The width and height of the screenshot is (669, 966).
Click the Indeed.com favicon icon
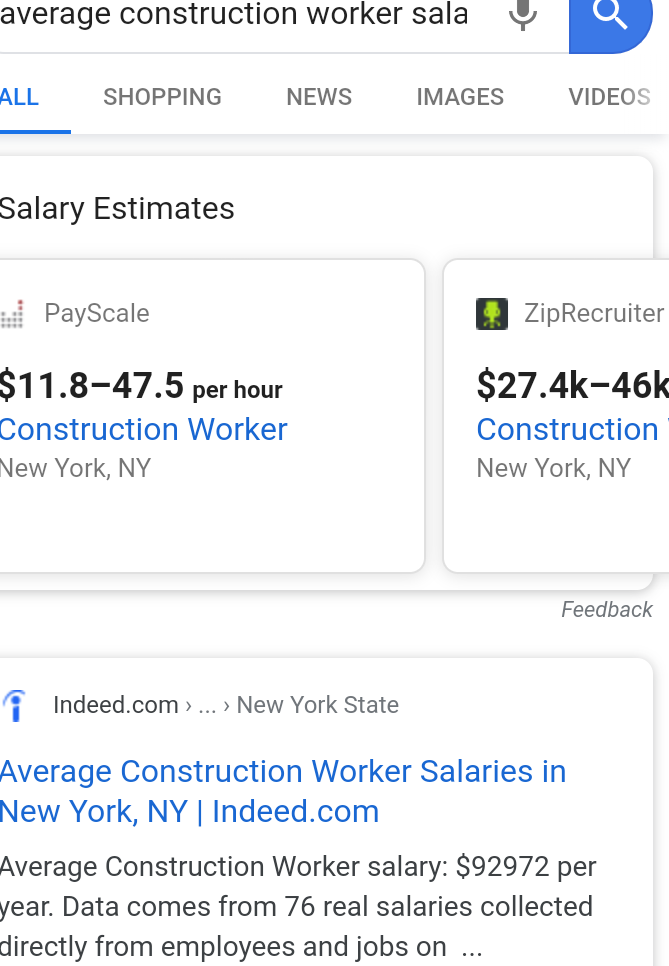coord(15,705)
